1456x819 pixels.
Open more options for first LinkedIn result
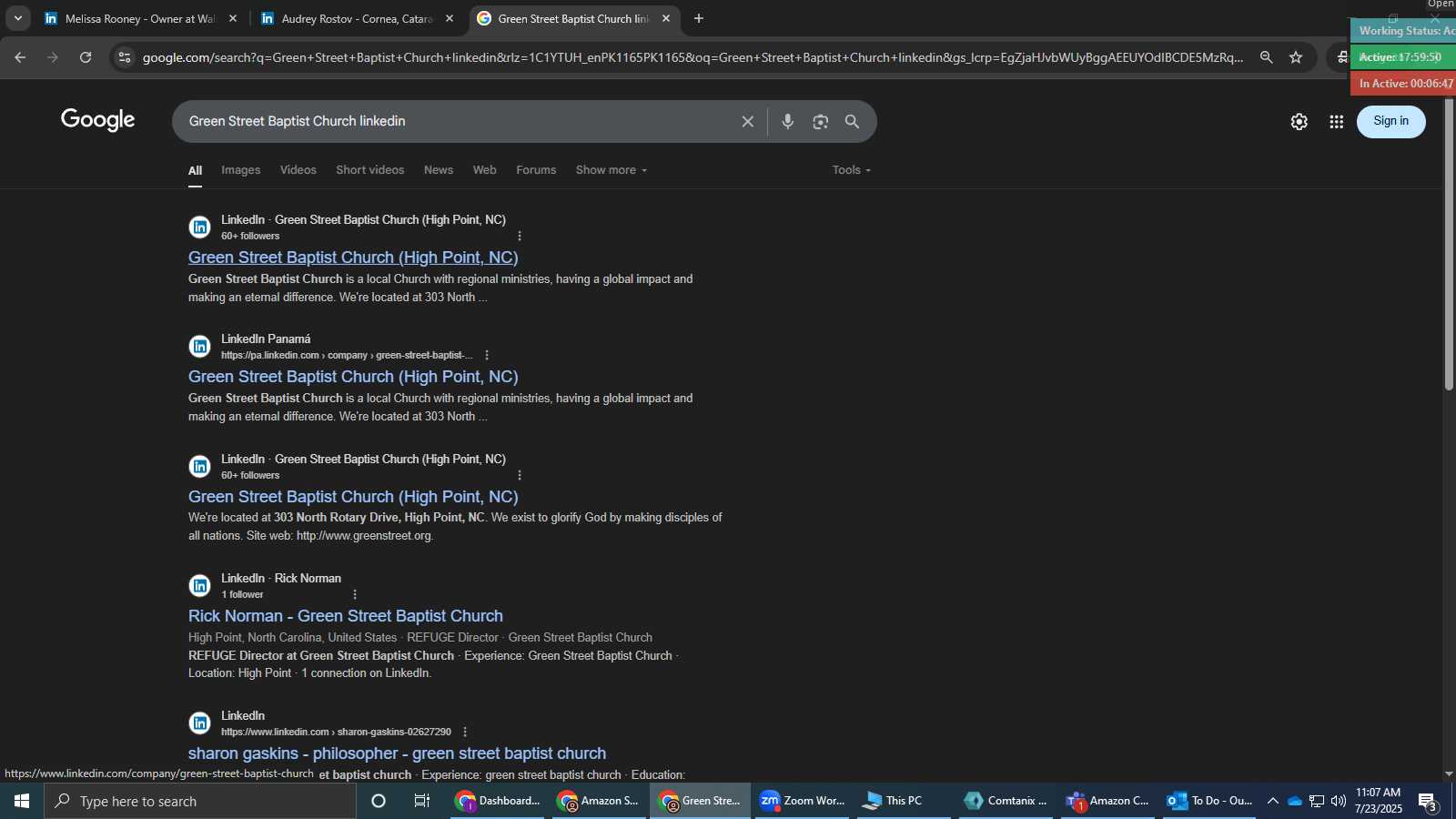[x=520, y=237]
